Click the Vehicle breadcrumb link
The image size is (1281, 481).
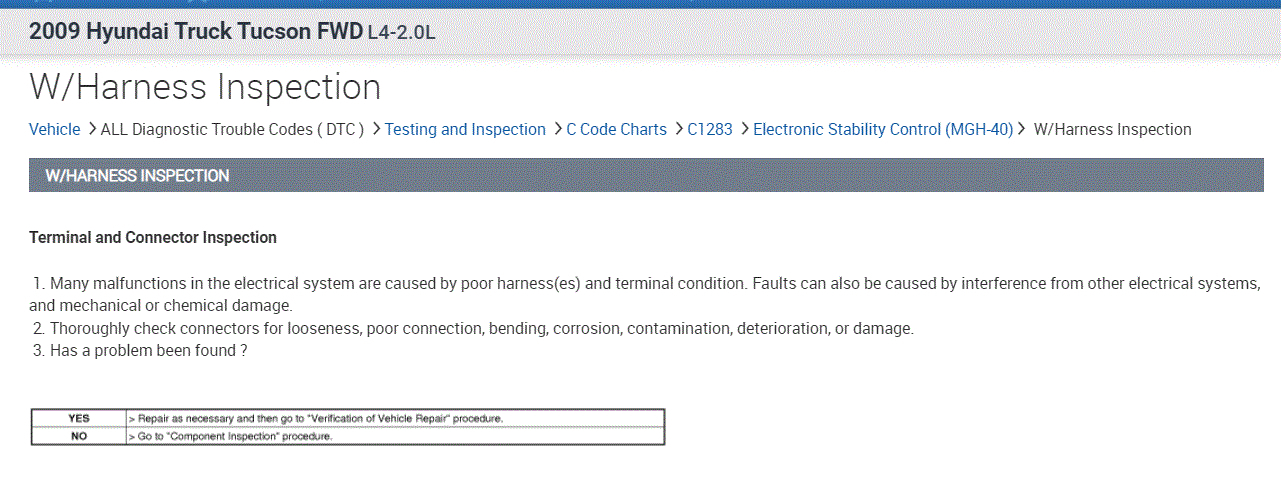pyautogui.click(x=55, y=130)
